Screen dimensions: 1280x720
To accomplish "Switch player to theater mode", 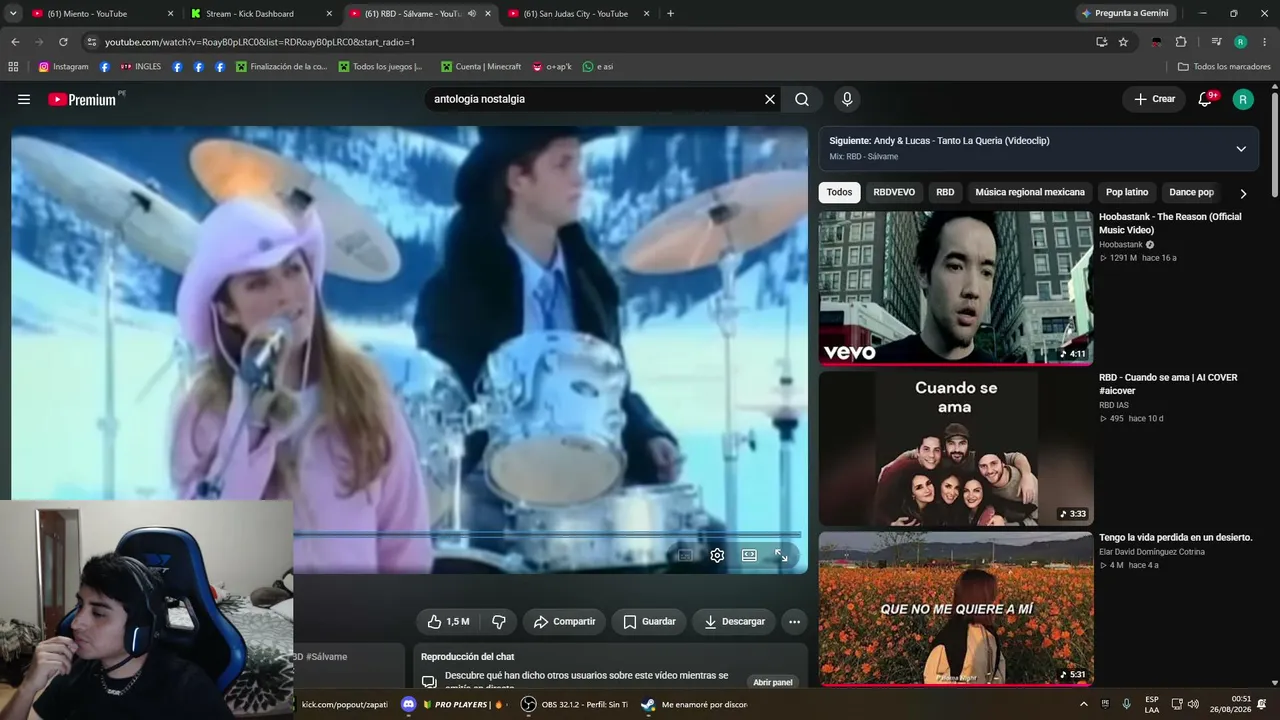I will (749, 555).
